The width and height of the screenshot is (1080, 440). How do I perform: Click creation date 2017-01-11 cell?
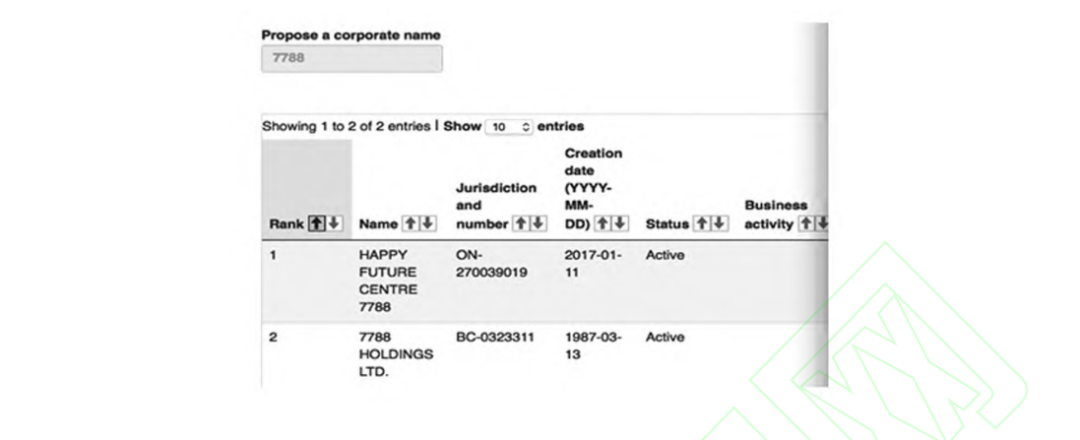click(593, 264)
